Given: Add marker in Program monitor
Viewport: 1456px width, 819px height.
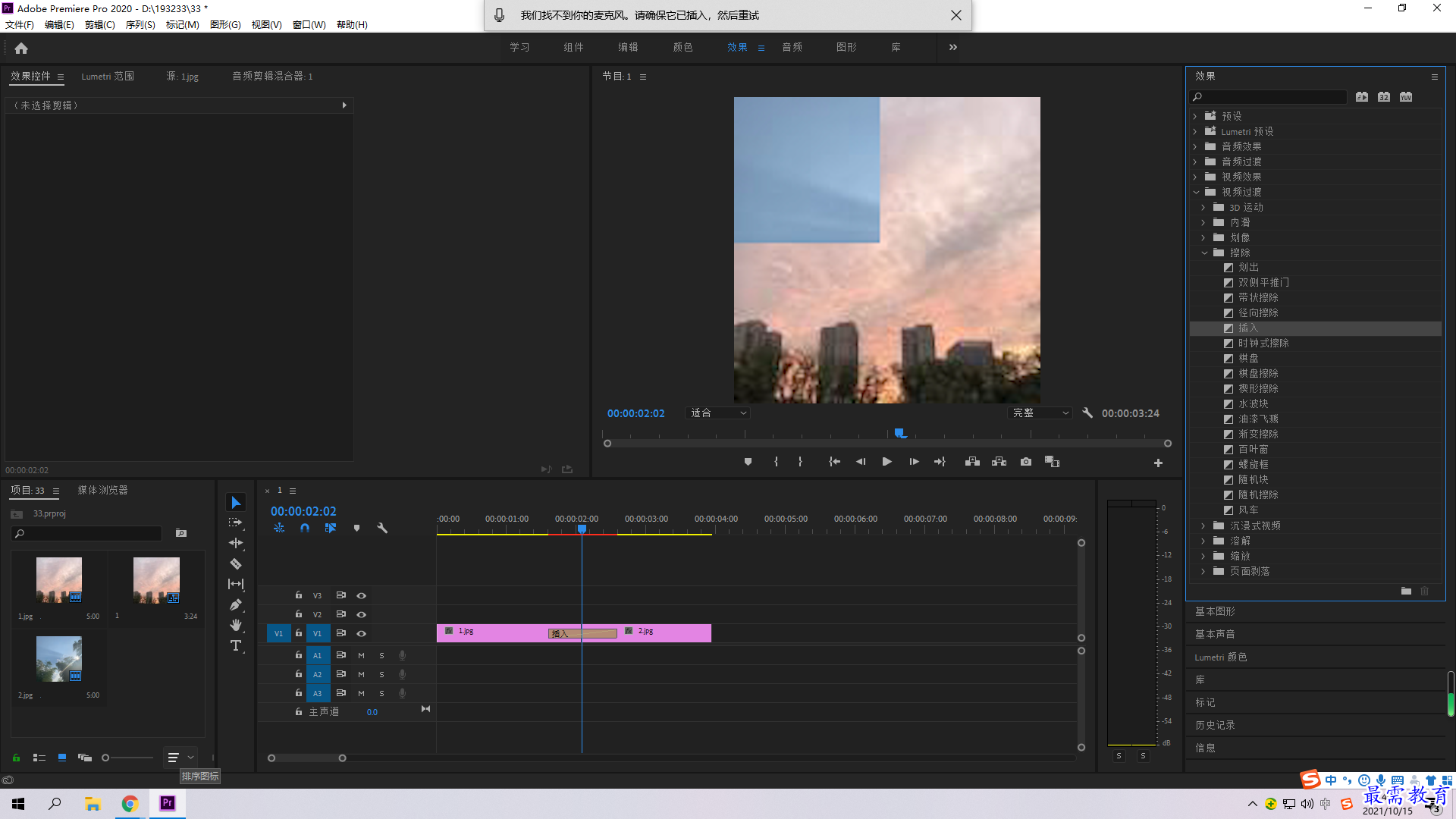Looking at the screenshot, I should click(748, 462).
